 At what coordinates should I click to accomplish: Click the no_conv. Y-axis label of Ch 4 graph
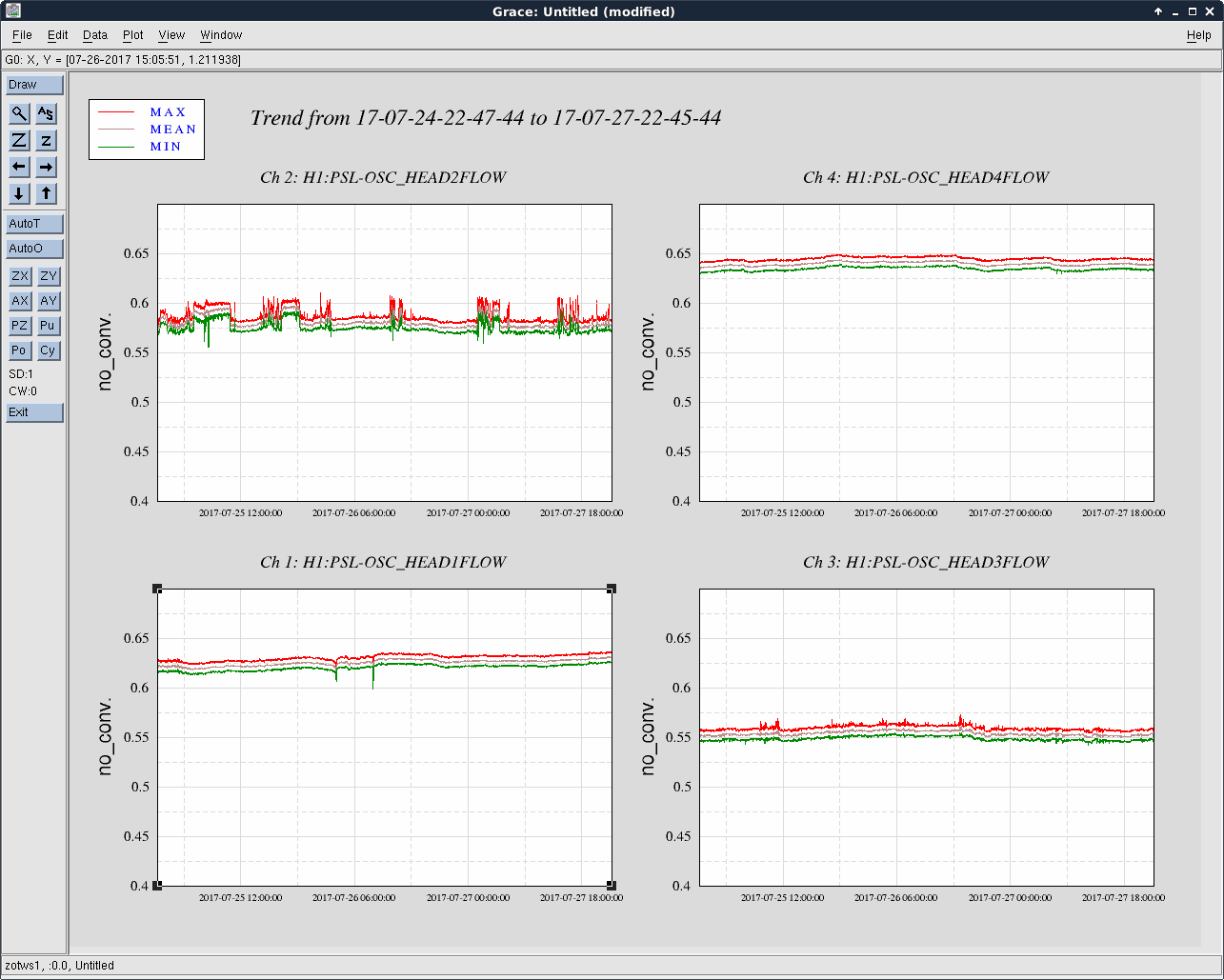(648, 351)
